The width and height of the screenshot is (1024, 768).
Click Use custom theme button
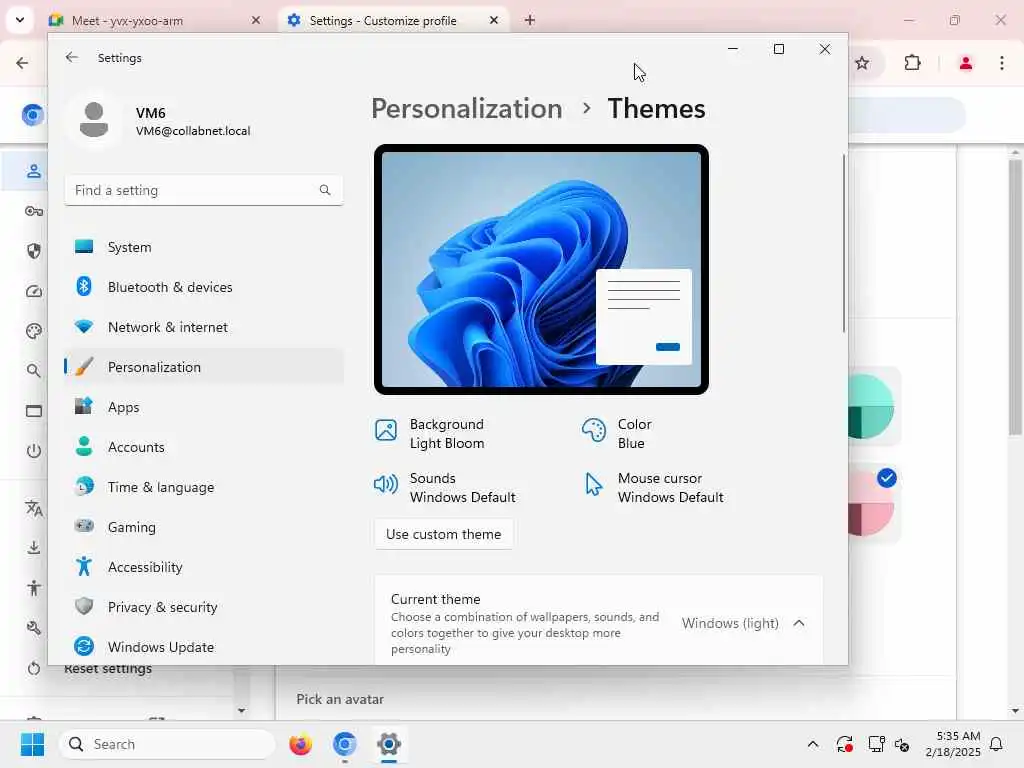443,534
